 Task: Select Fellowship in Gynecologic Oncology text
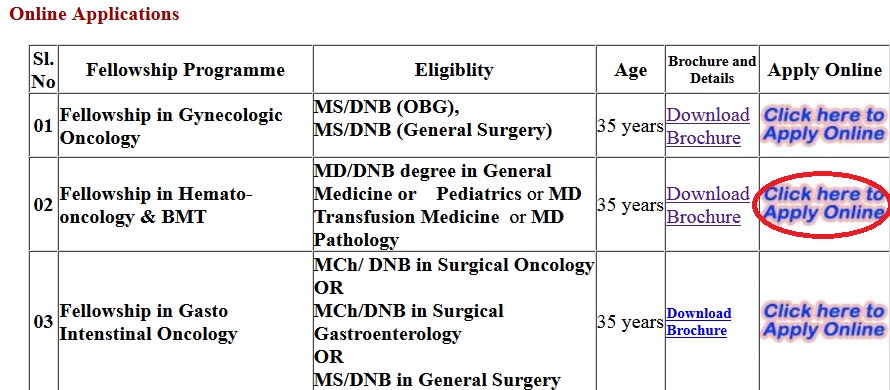[x=171, y=126]
